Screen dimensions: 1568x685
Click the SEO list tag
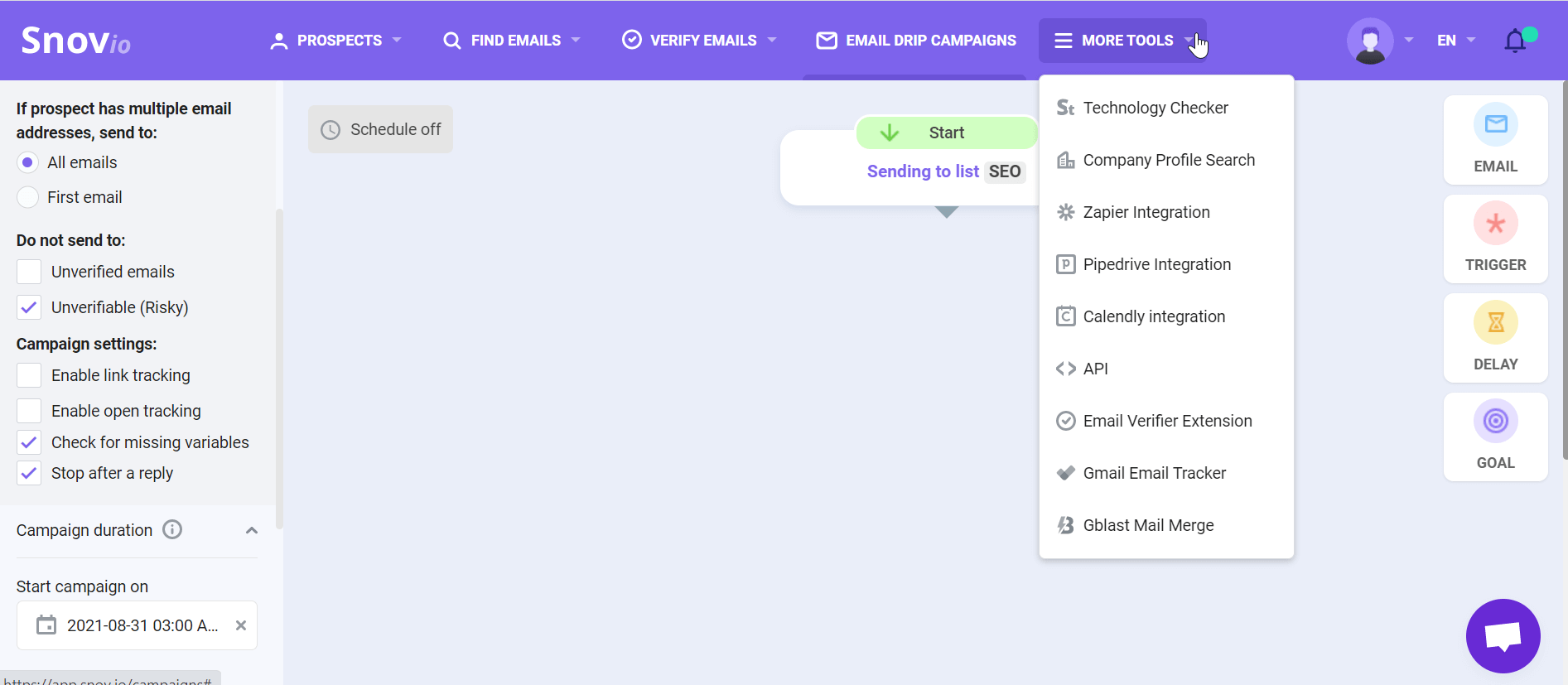pos(1005,171)
